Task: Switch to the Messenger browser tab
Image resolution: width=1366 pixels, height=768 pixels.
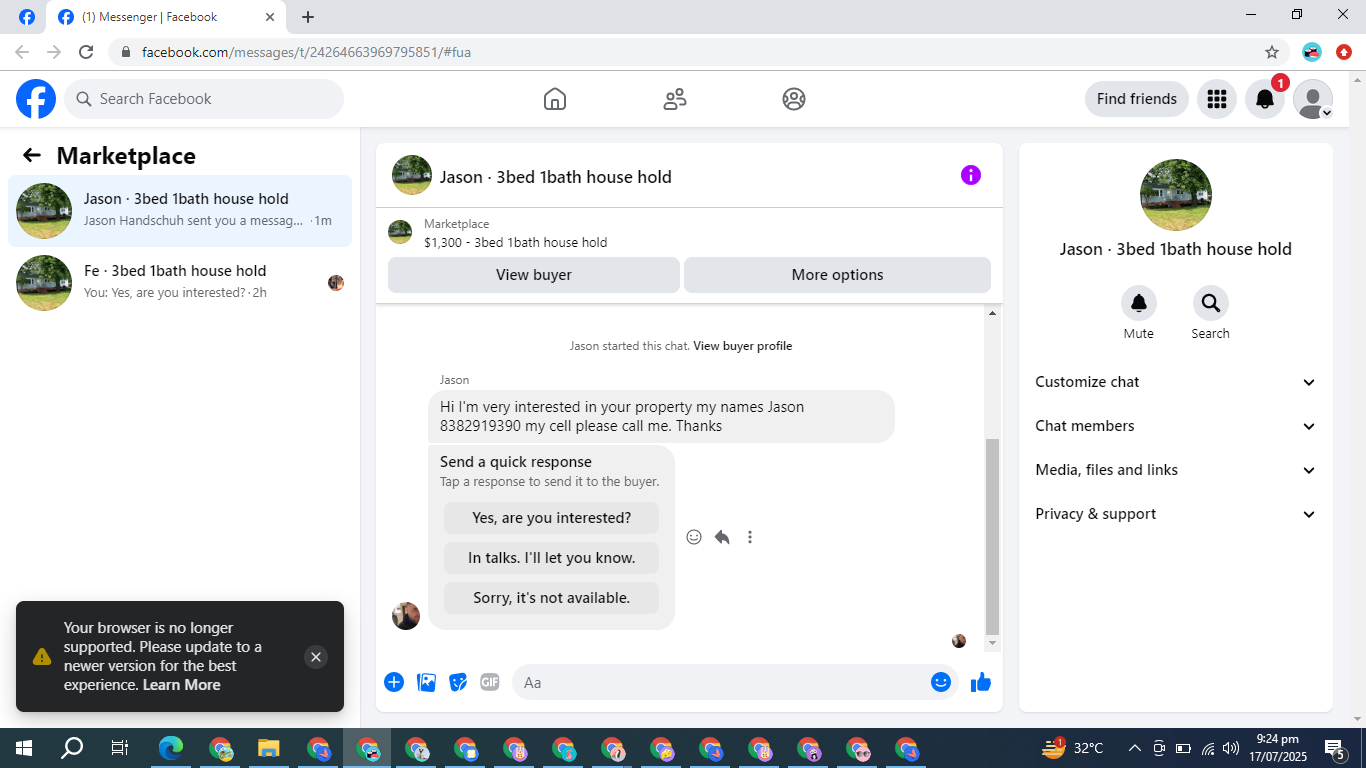Action: coord(167,17)
